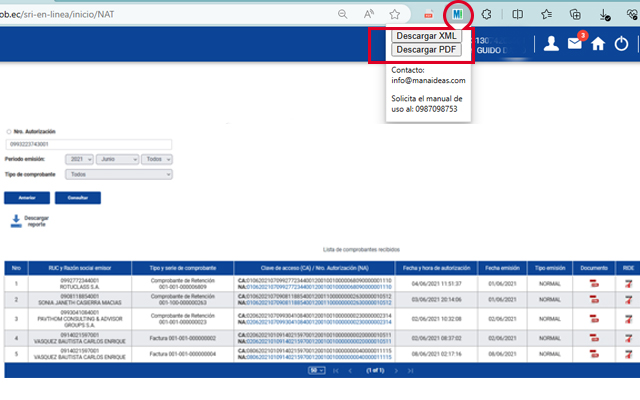Click Tipo y serie de comprobante header

[182, 268]
